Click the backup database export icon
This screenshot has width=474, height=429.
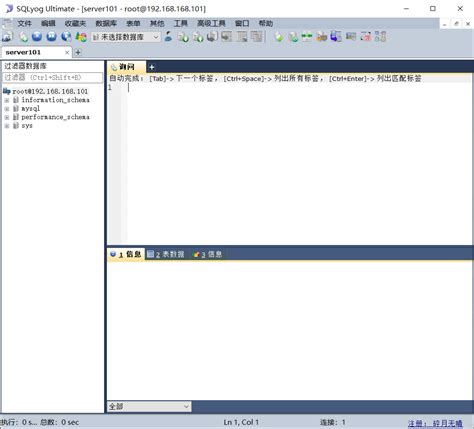(198, 37)
